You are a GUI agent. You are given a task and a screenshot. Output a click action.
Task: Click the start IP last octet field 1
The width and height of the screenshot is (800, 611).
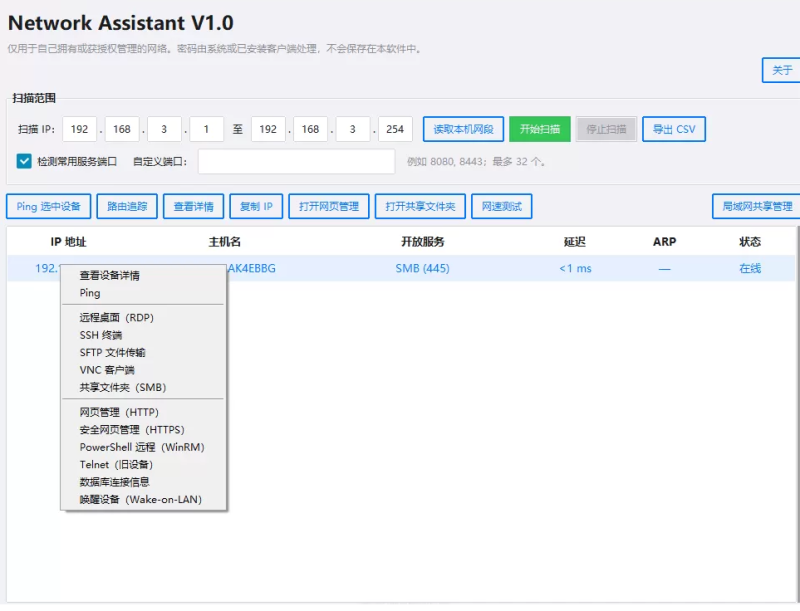coord(206,129)
